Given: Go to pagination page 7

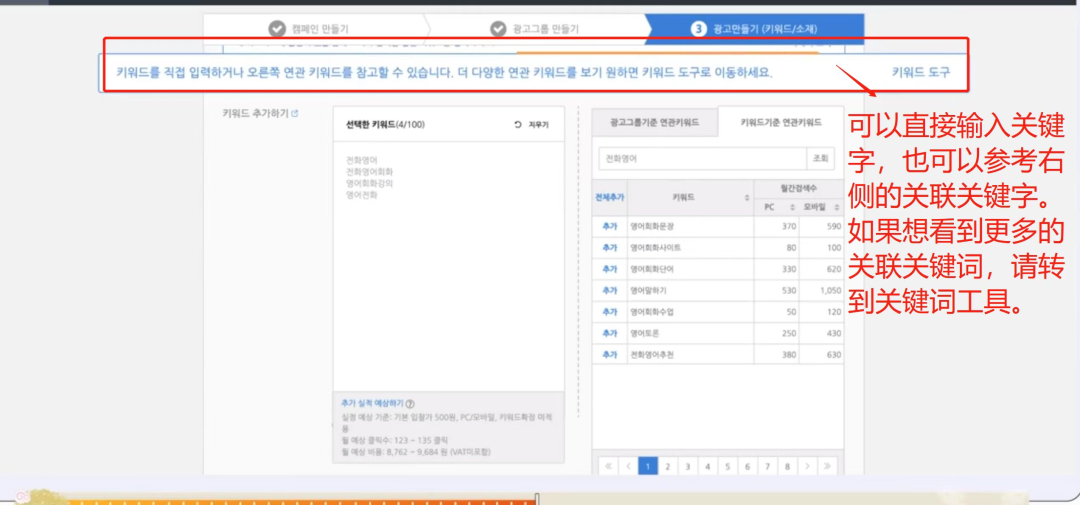Looking at the screenshot, I should [x=767, y=466].
